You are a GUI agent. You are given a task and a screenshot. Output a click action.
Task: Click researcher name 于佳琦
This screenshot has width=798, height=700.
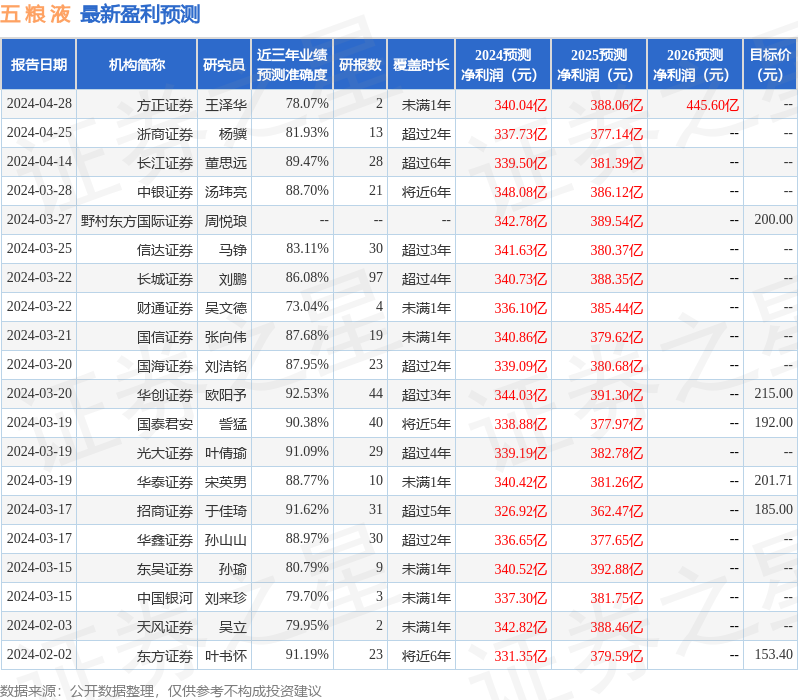[226, 512]
